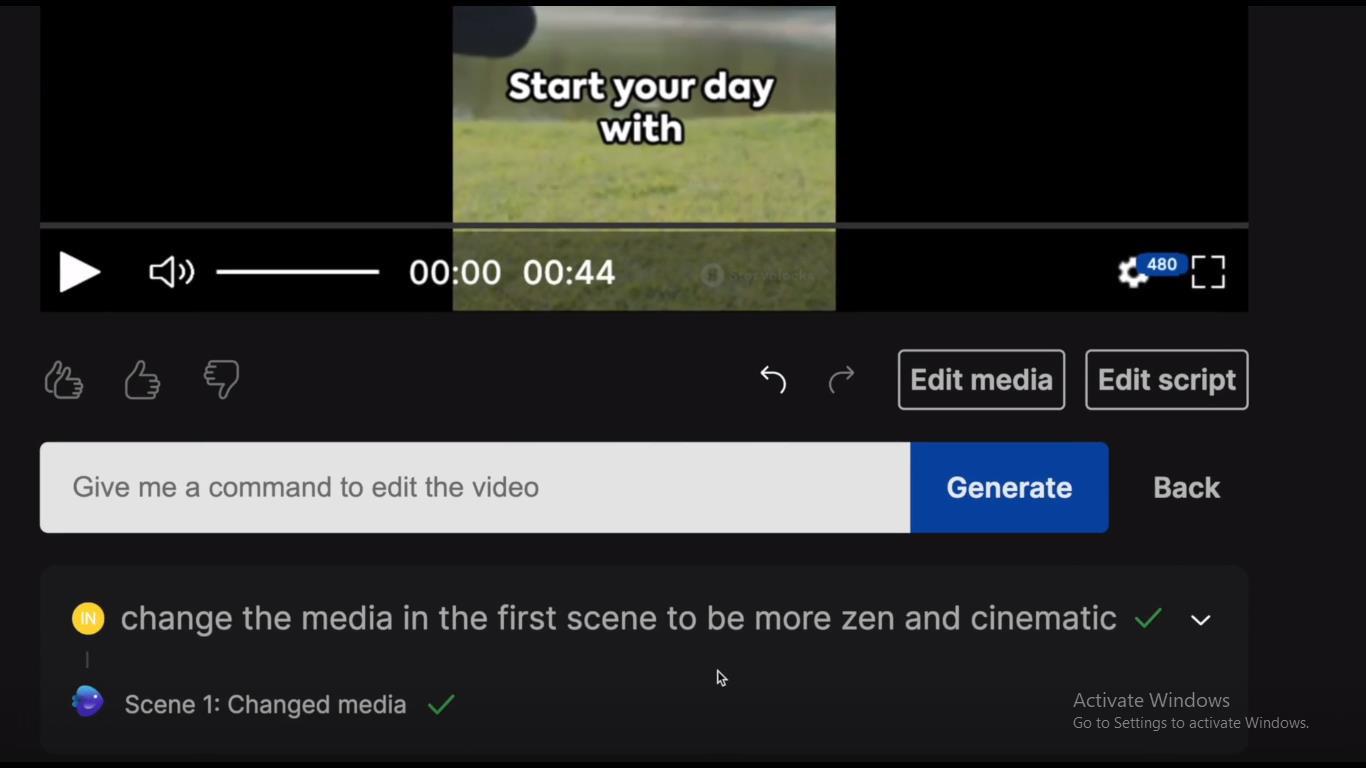Click the double thumbs up icon
Screen dimensions: 1366x768
click(x=64, y=380)
